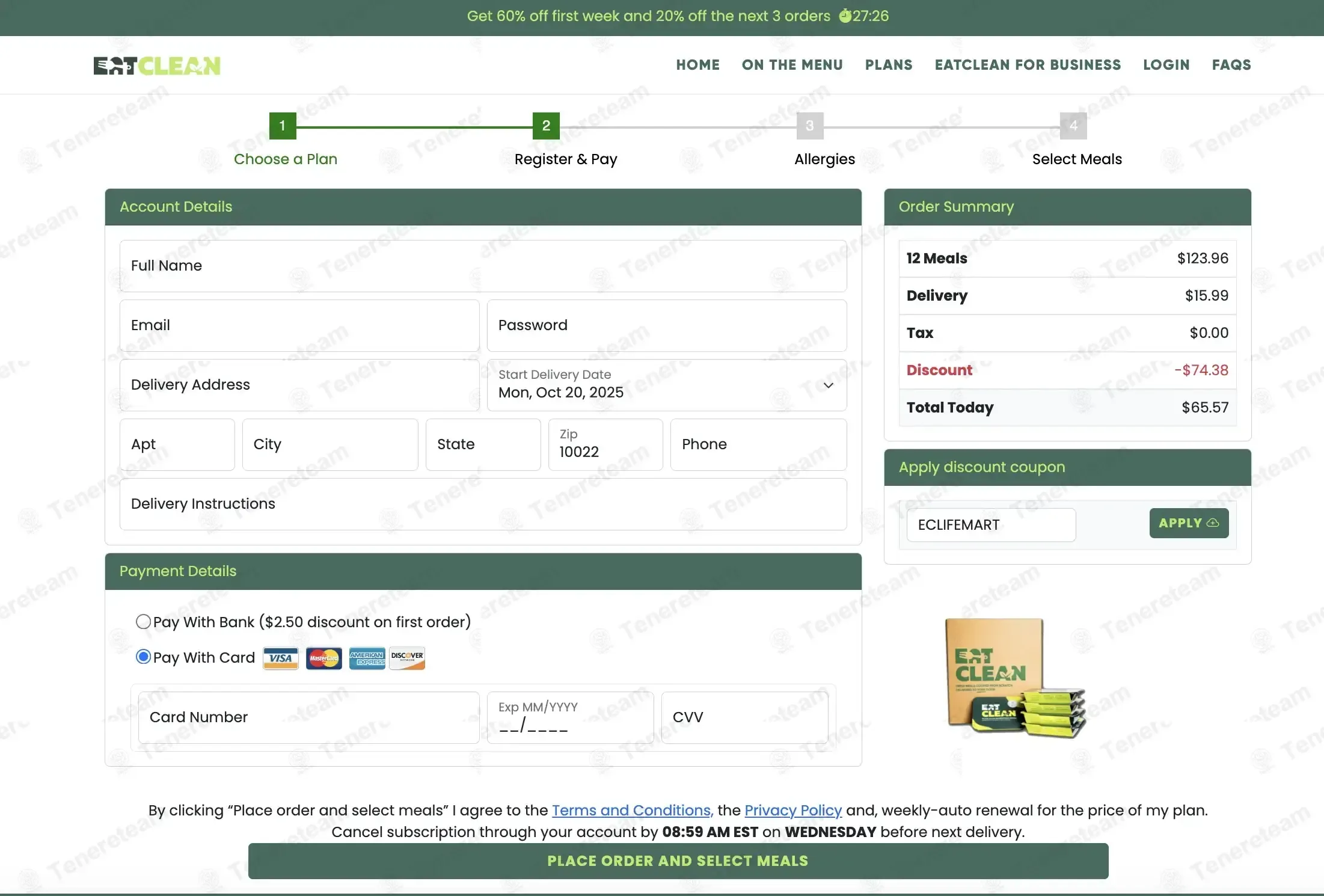Select Pay With Card radio option

point(143,657)
